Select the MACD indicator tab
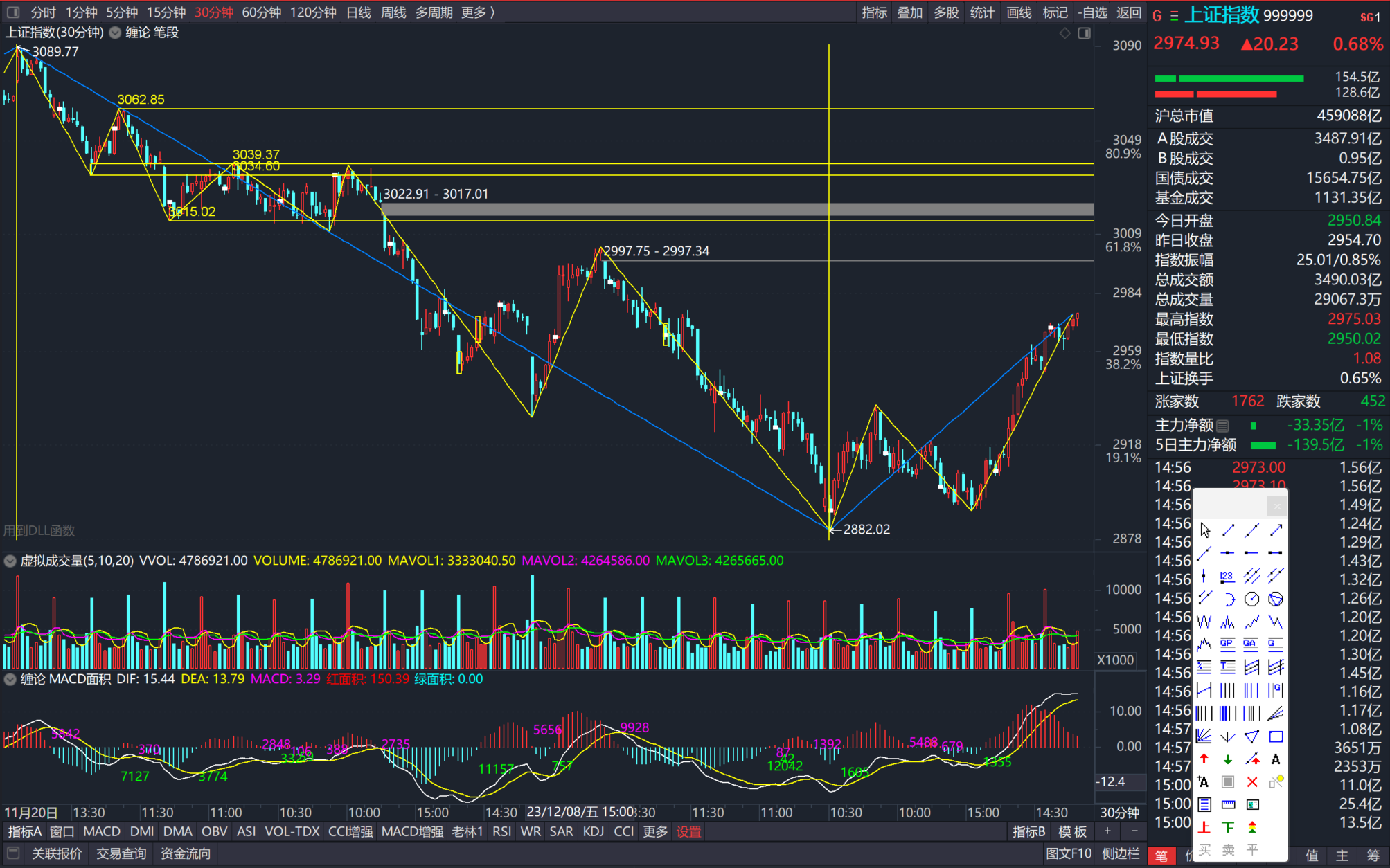The image size is (1390, 868). click(102, 831)
